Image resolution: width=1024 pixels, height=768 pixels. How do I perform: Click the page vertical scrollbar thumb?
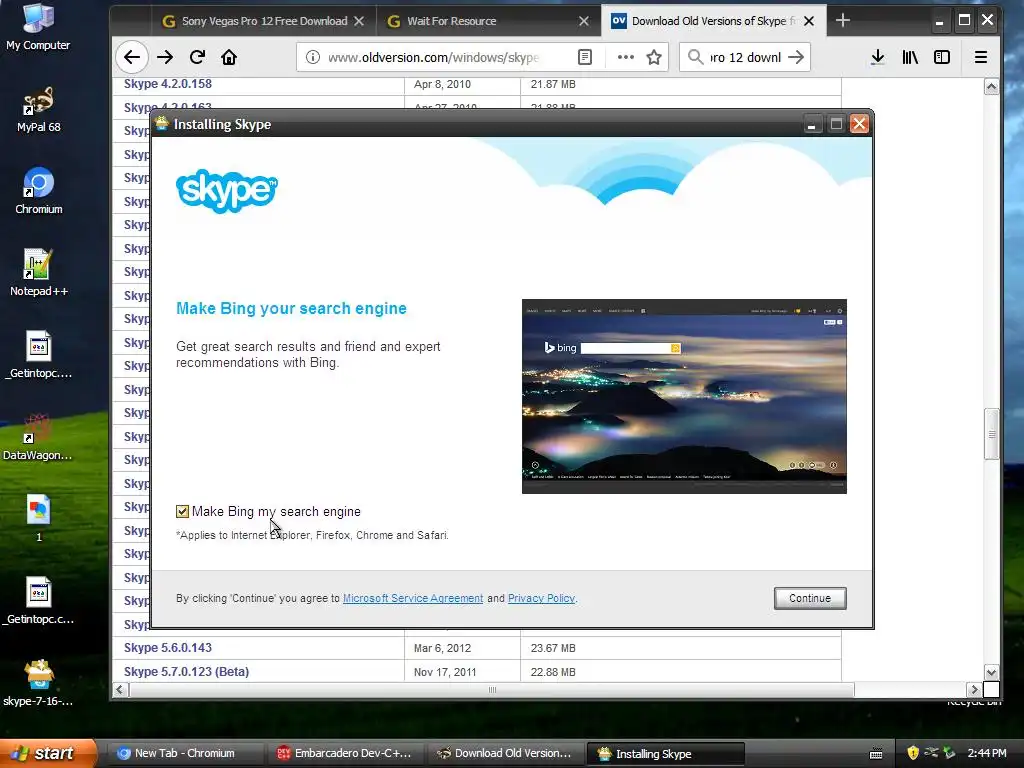click(x=991, y=434)
